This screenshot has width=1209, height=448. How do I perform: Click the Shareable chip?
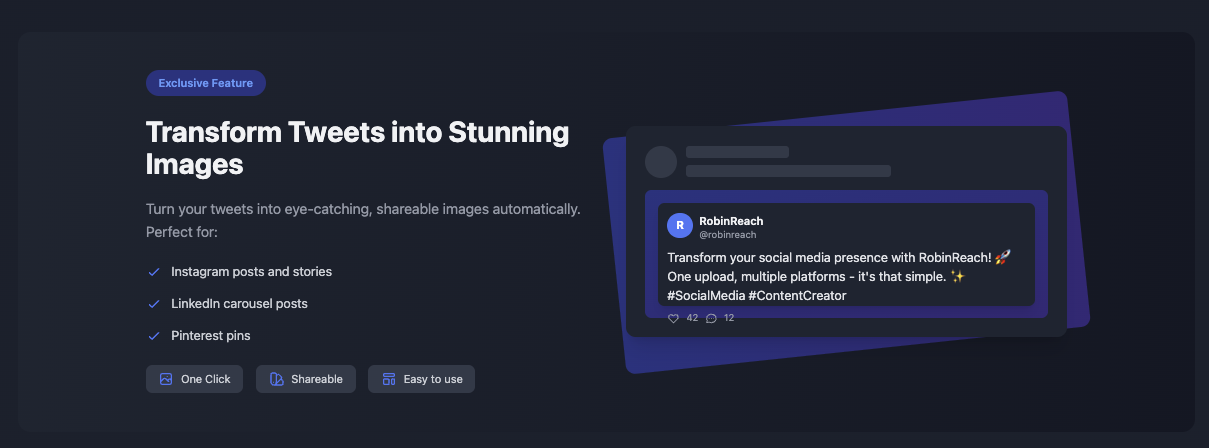pos(306,379)
